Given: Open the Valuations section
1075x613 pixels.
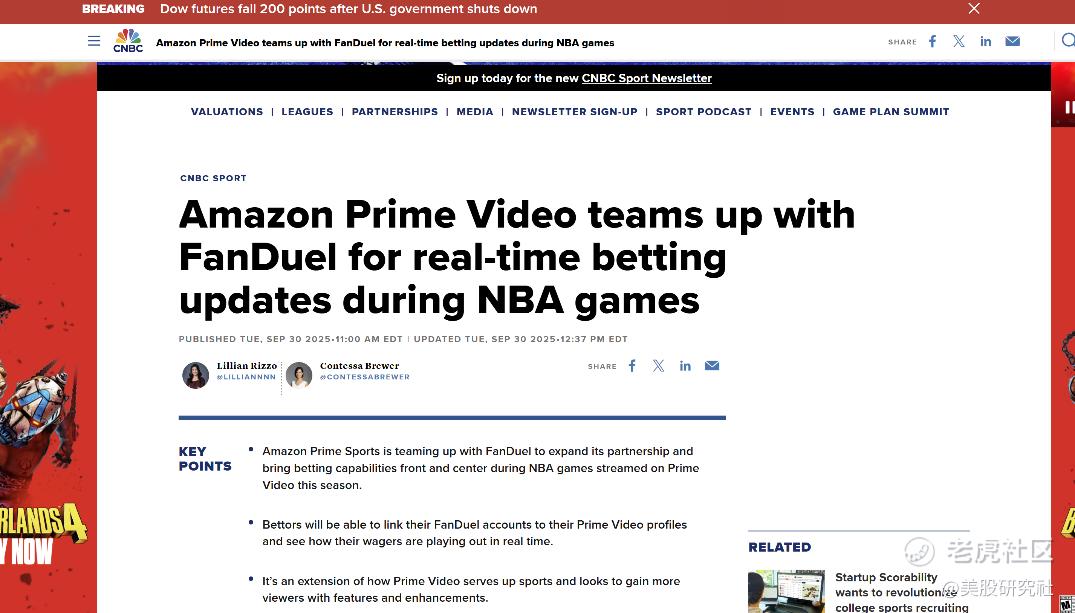Looking at the screenshot, I should point(227,111).
